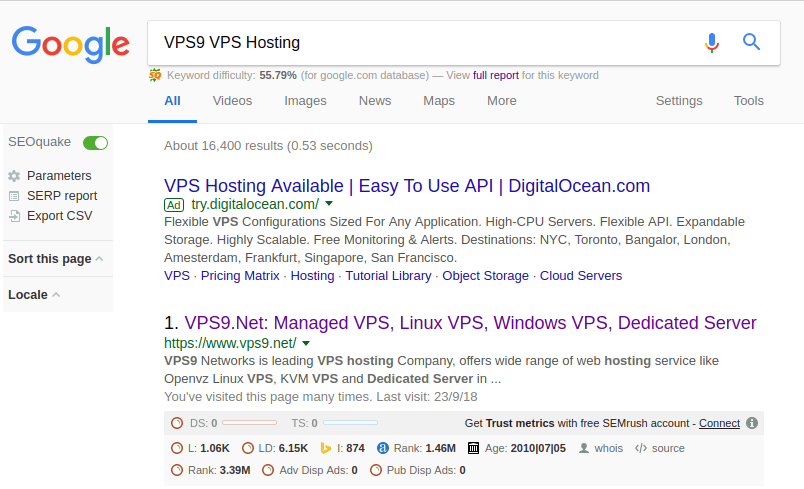Image resolution: width=804 pixels, height=489 pixels.
Task: Click the trust metrics info icon
Action: coord(752,423)
